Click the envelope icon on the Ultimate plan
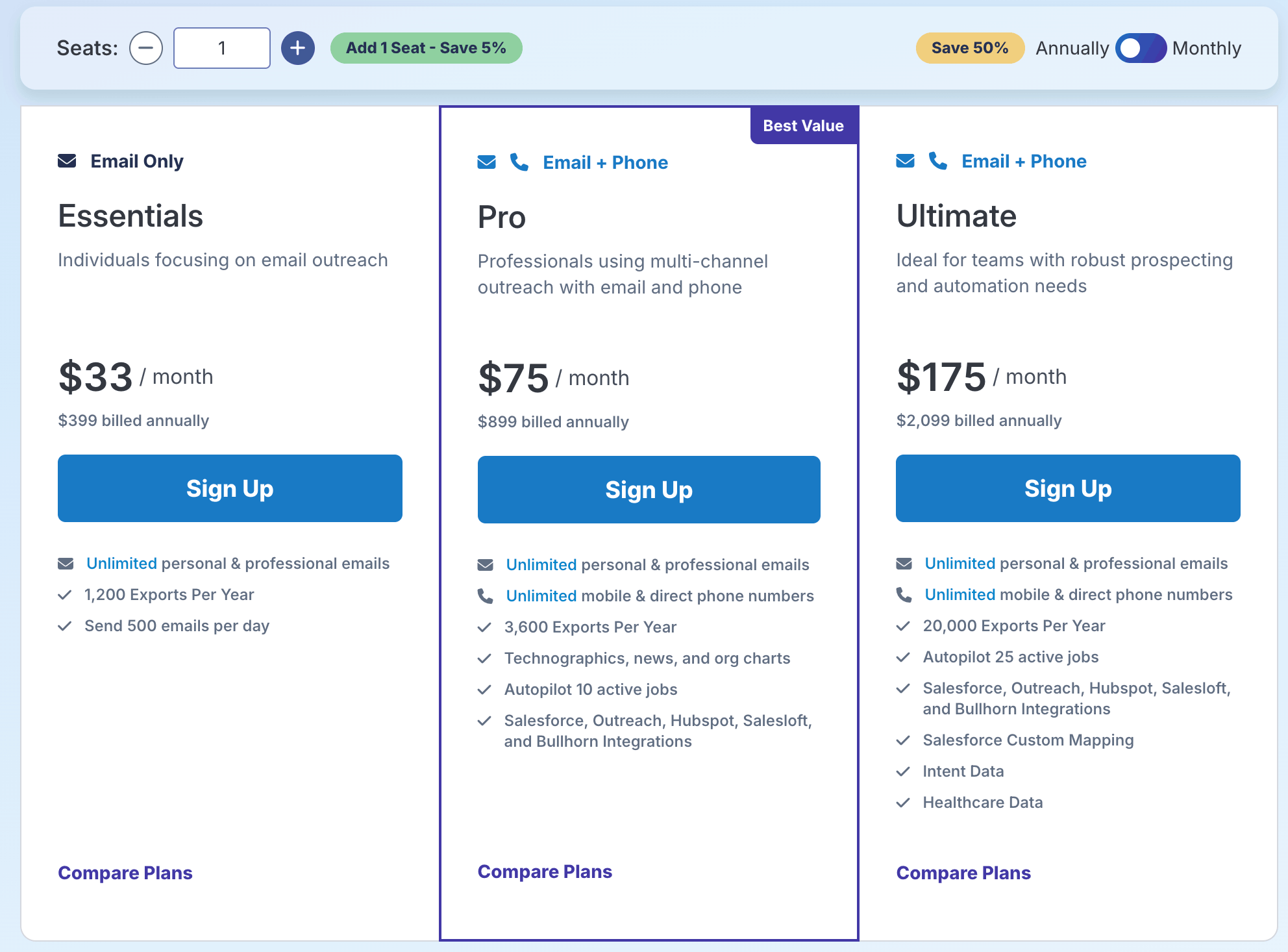Viewport: 1288px width, 952px height. (x=905, y=160)
